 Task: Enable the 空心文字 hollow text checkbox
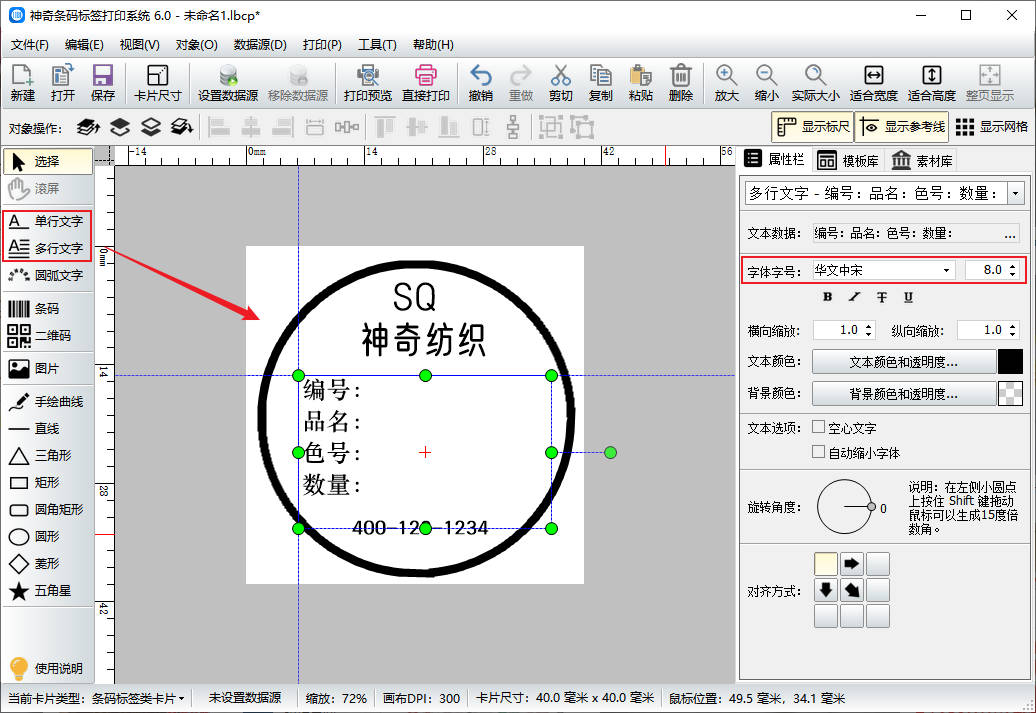pyautogui.click(x=819, y=427)
